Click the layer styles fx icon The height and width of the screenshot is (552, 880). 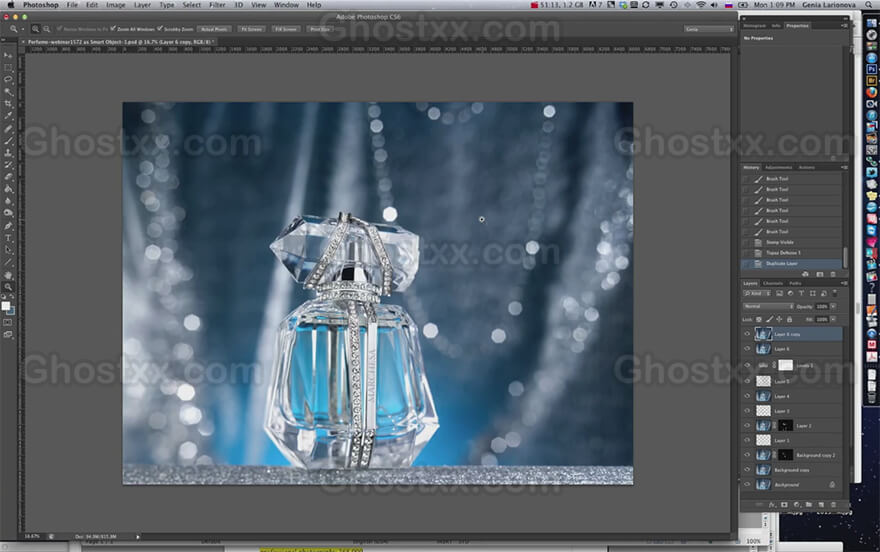[772, 505]
